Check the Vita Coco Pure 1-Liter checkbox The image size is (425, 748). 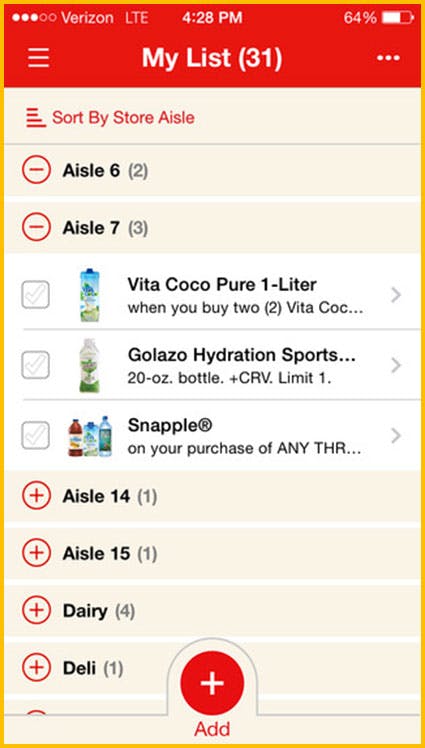36,295
